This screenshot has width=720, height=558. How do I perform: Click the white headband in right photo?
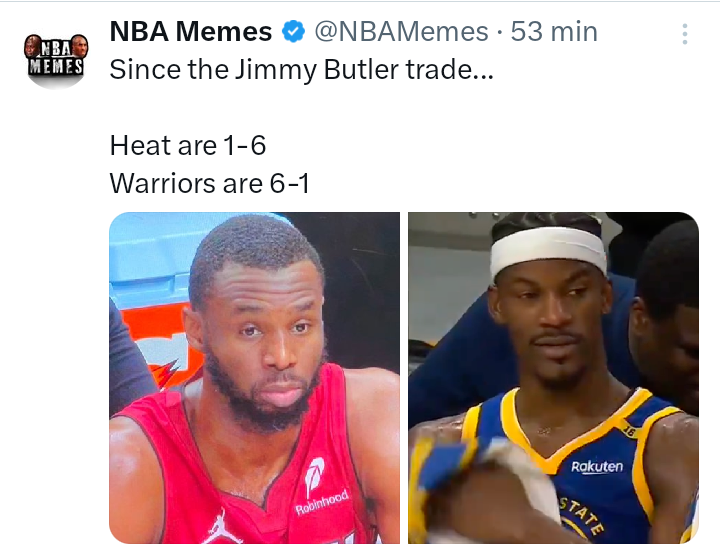(548, 251)
